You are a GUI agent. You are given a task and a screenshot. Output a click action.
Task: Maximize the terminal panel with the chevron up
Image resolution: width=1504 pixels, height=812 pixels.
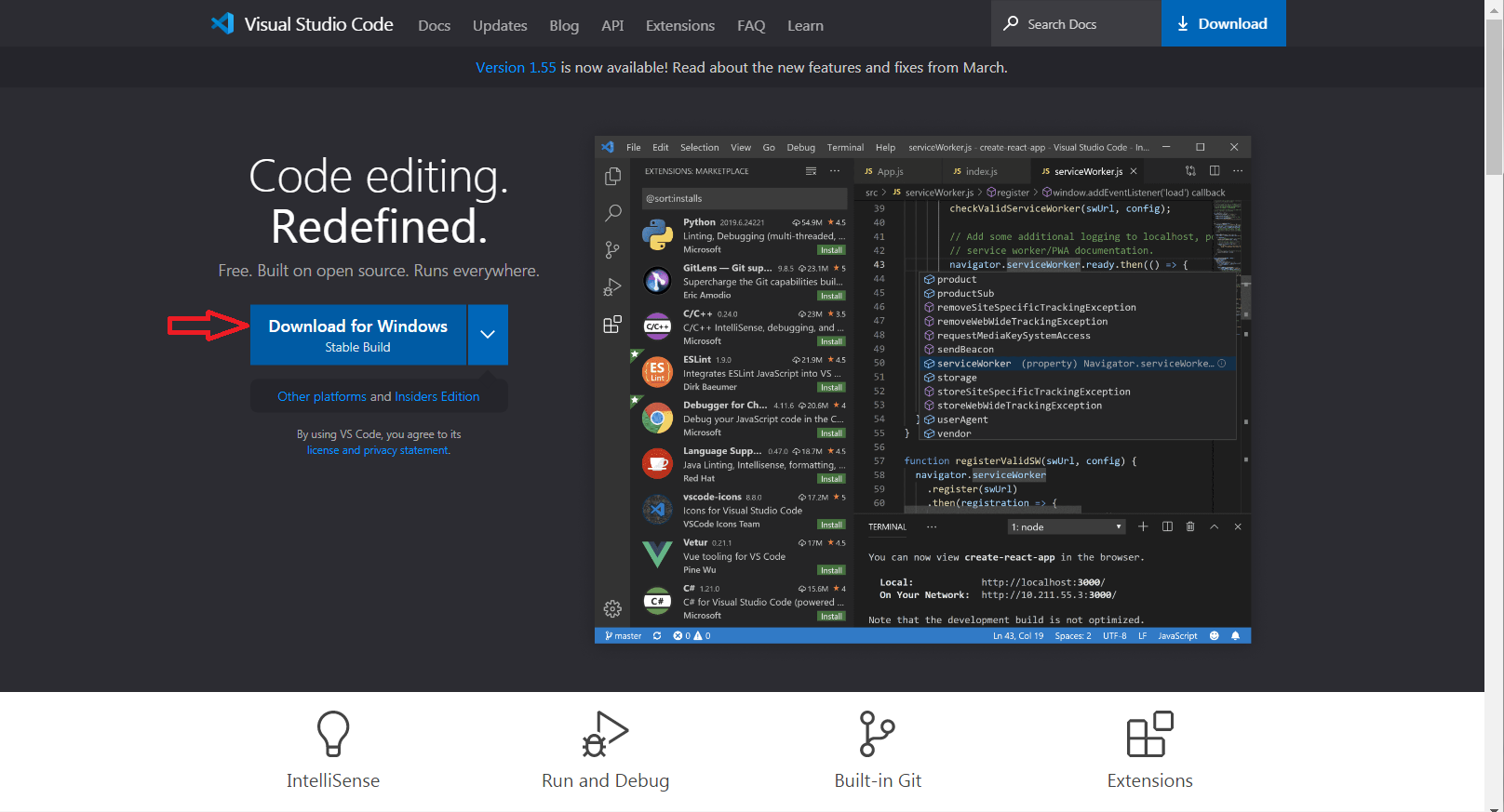1214,526
